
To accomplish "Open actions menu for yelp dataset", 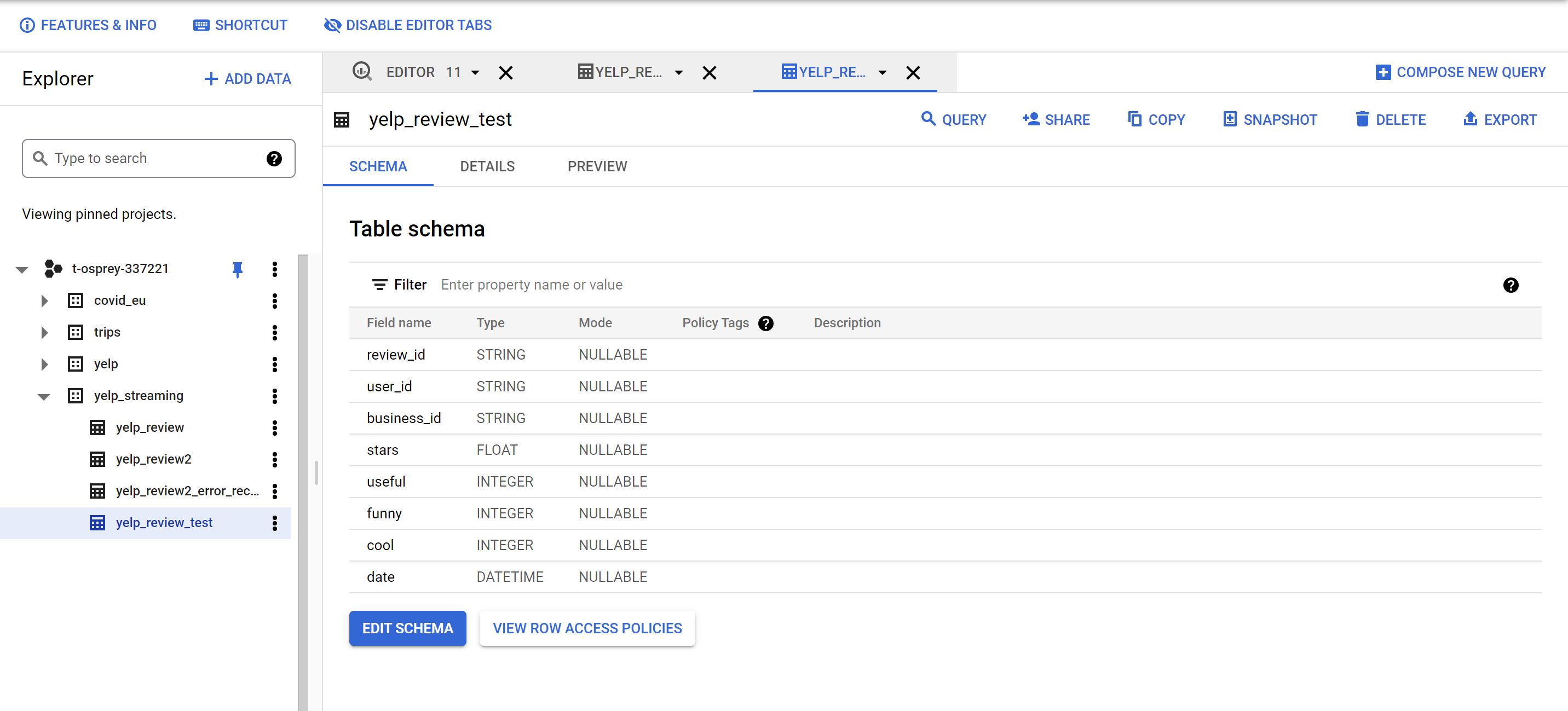I will coord(274,364).
